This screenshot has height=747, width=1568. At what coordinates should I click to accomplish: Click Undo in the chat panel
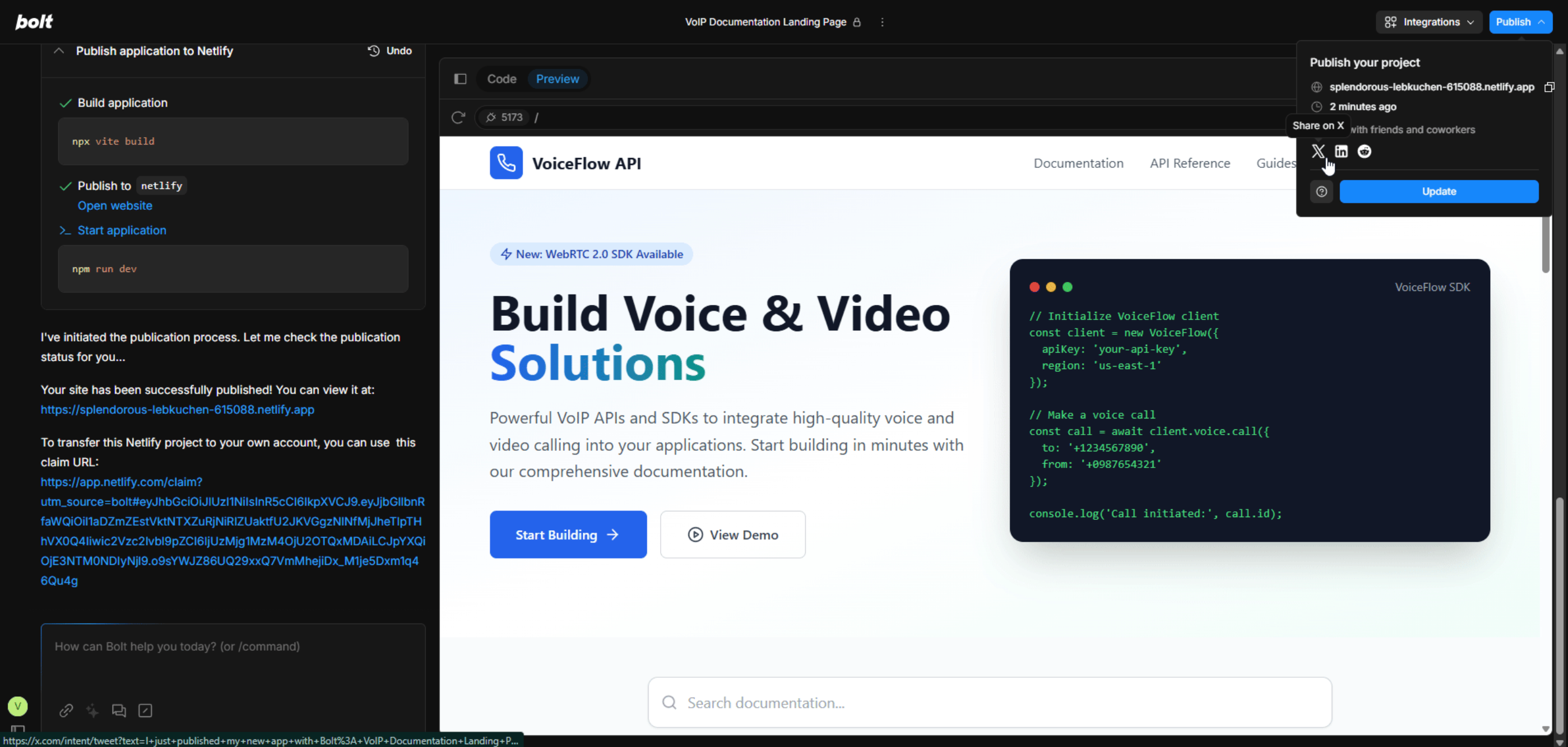tap(390, 51)
